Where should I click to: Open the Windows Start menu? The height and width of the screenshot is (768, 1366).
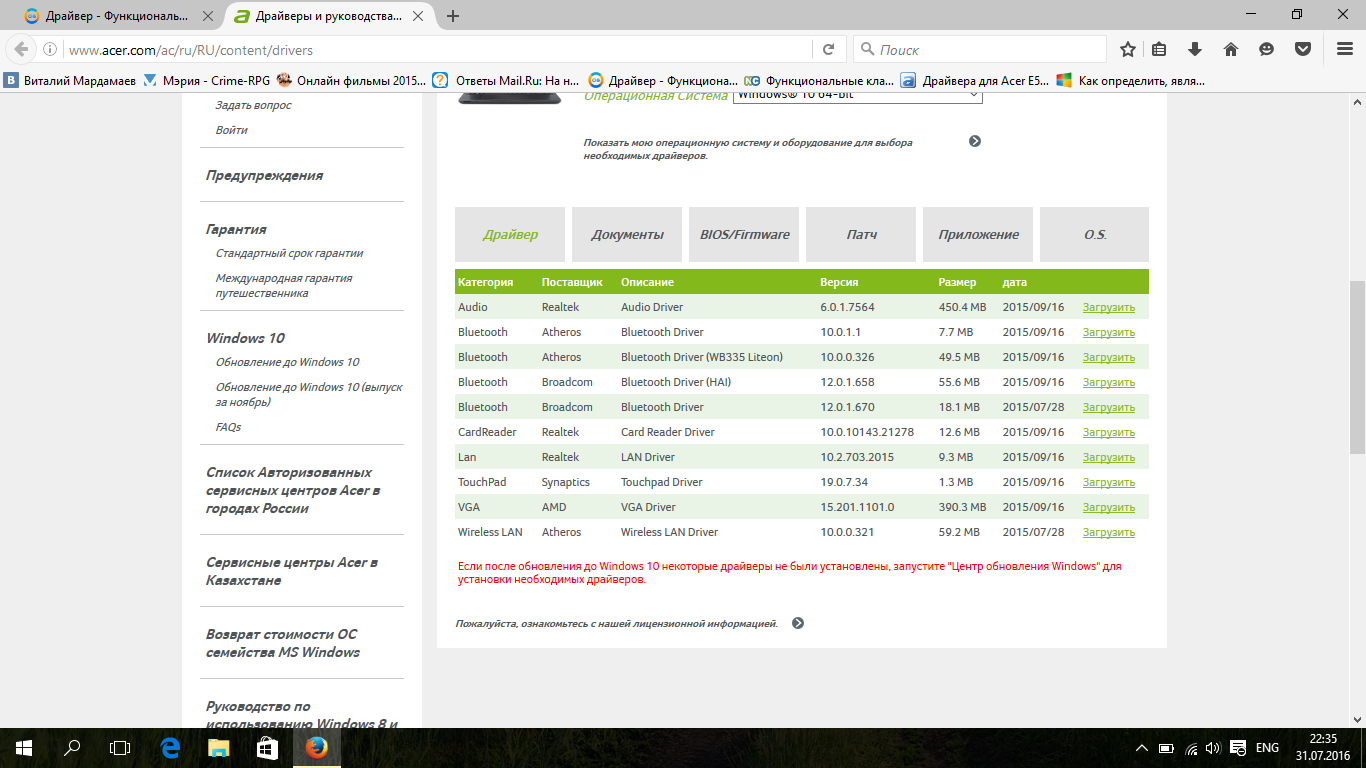[24, 747]
